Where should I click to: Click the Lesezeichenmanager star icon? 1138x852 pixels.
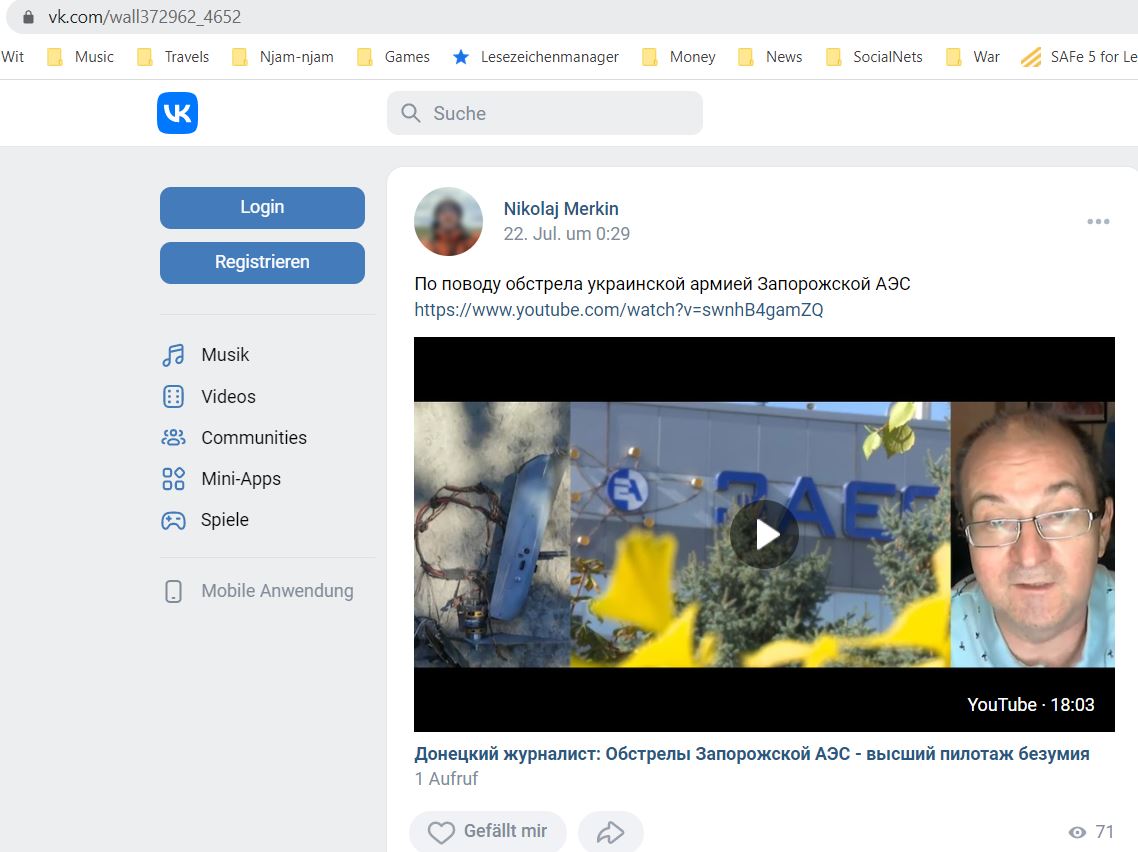(x=461, y=57)
